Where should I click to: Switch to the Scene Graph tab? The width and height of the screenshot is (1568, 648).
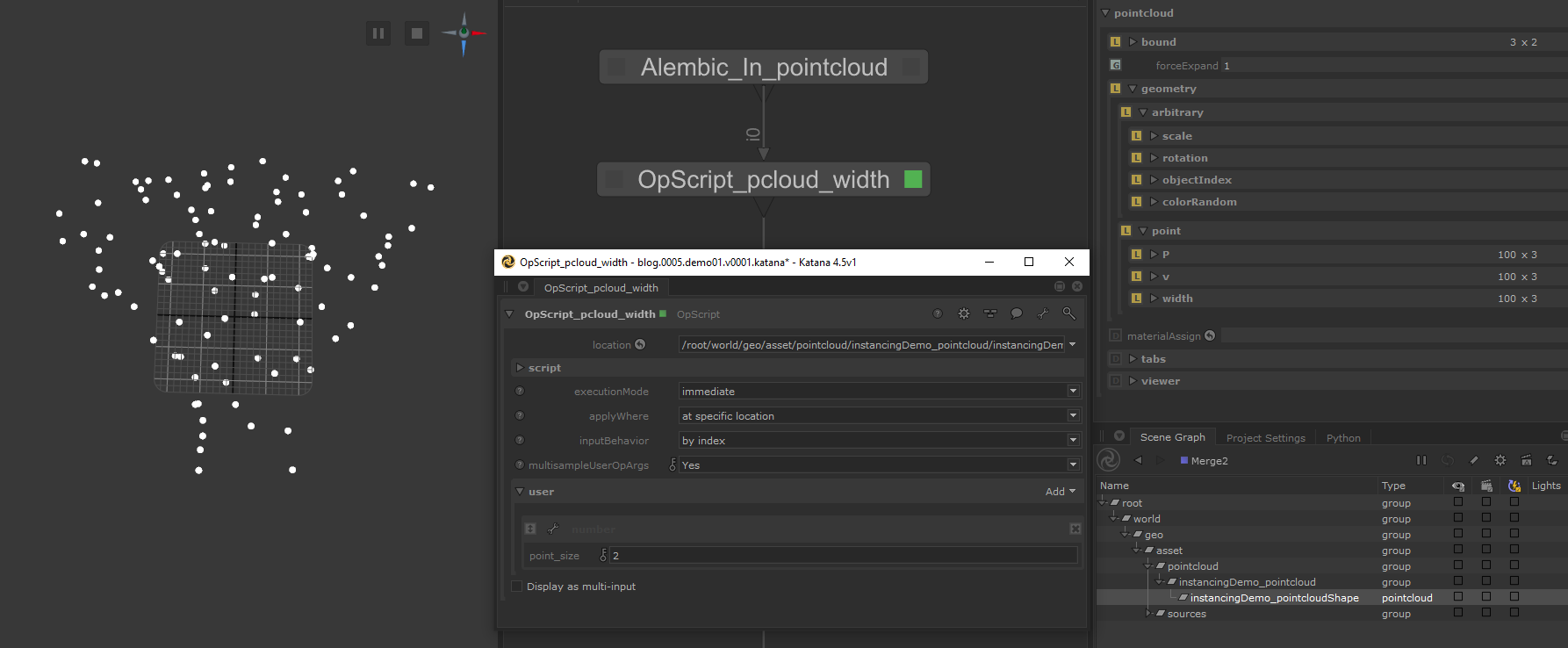[x=1172, y=437]
